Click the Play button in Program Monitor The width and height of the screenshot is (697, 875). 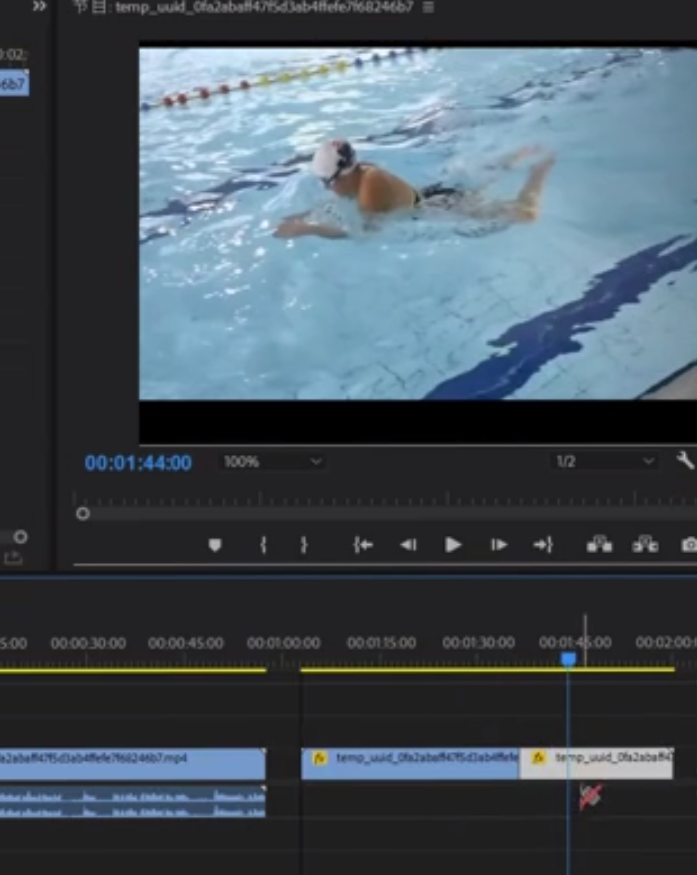pos(453,545)
